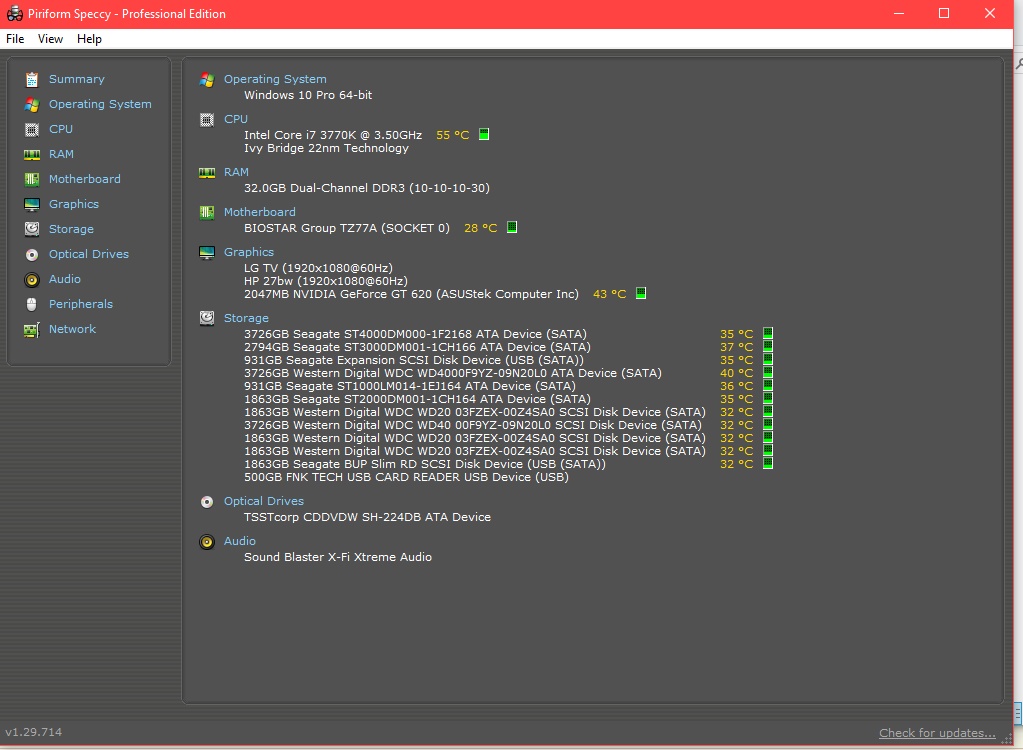Click the chip icon beside CPU heading
This screenshot has width=1023, height=750.
(x=207, y=120)
